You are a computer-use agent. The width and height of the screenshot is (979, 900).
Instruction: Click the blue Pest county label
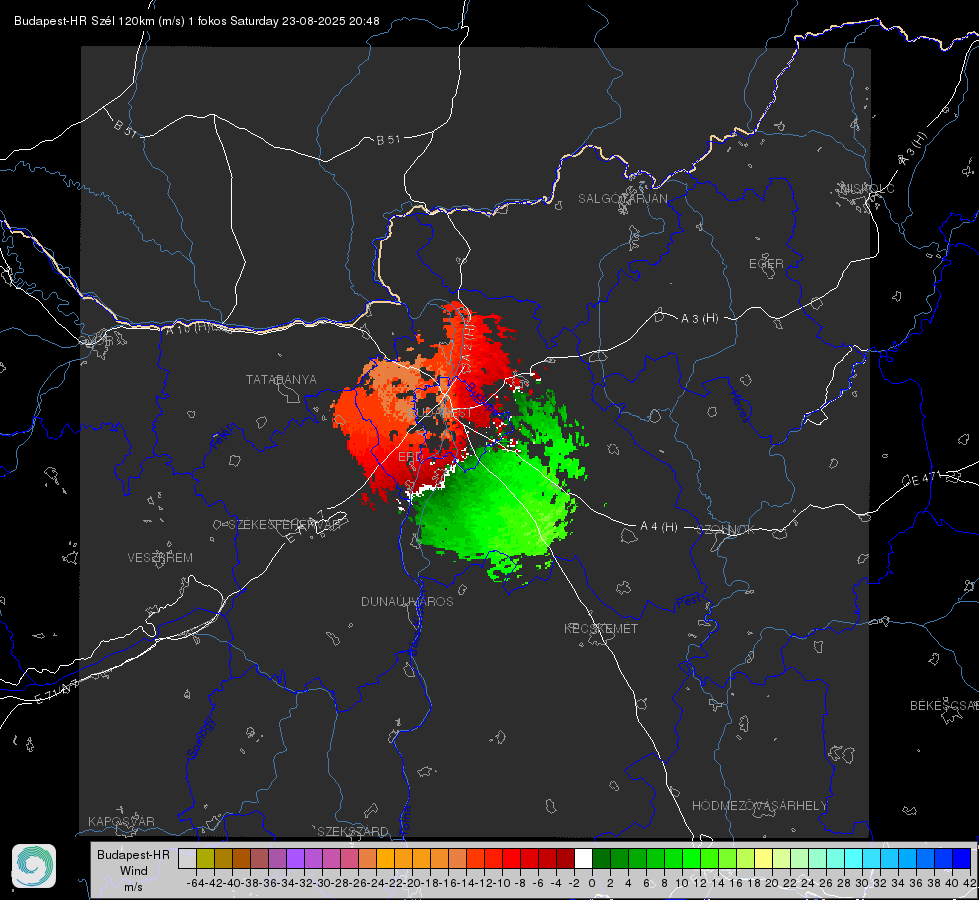(688, 602)
